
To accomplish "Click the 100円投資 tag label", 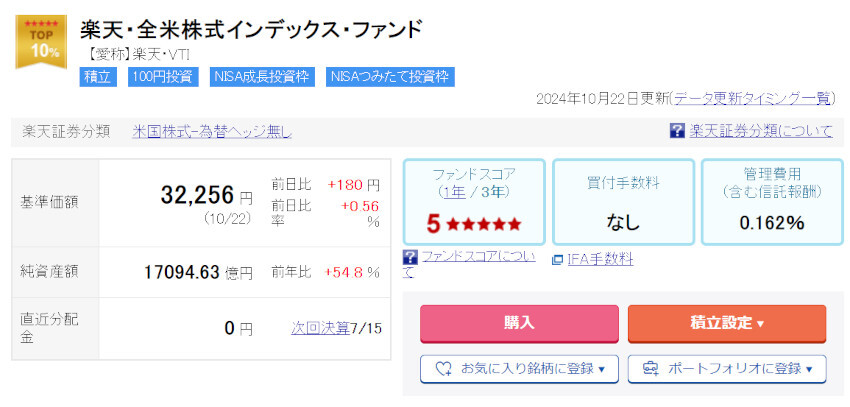I will click(163, 76).
